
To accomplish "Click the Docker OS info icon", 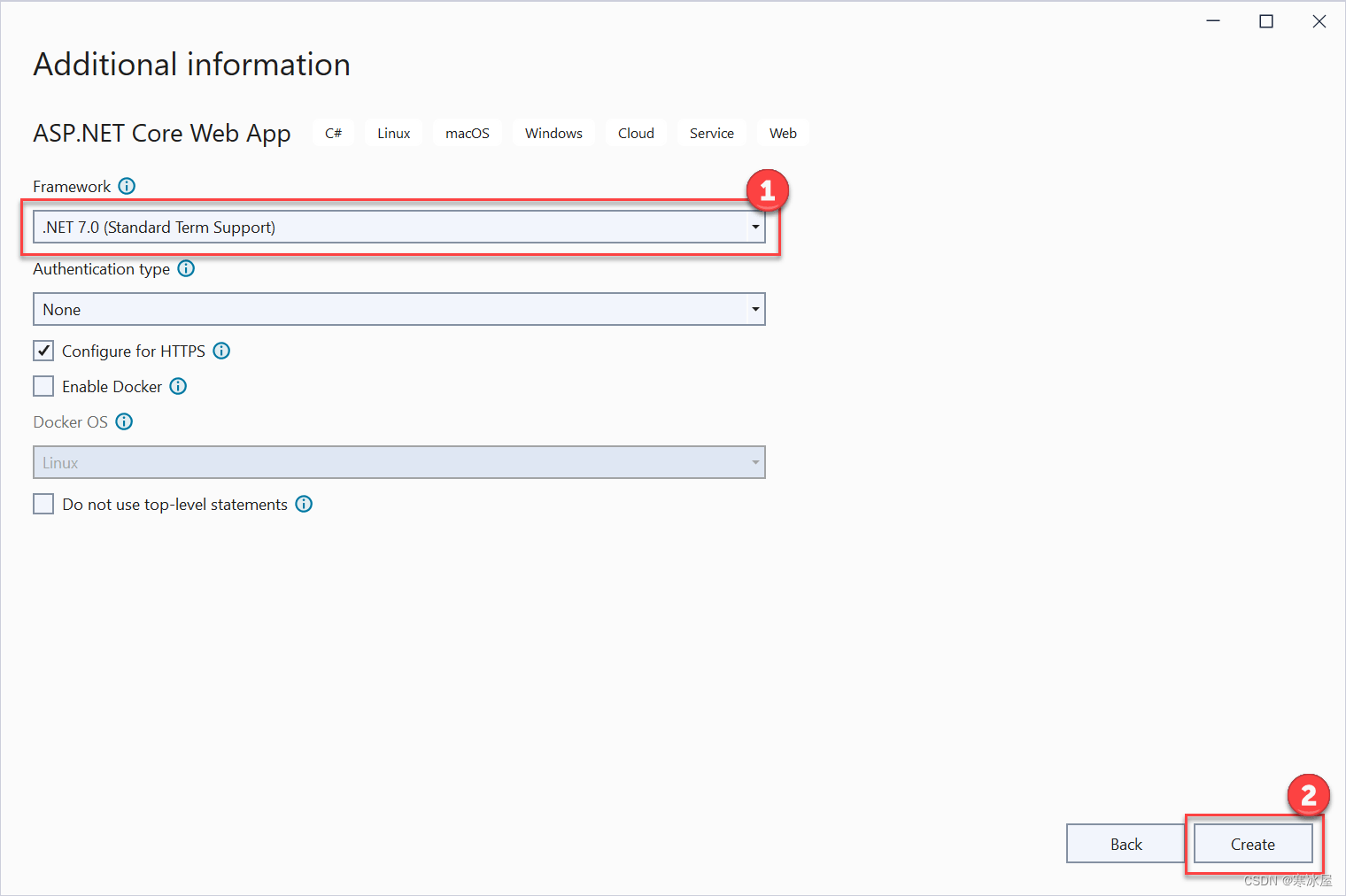I will click(x=124, y=421).
